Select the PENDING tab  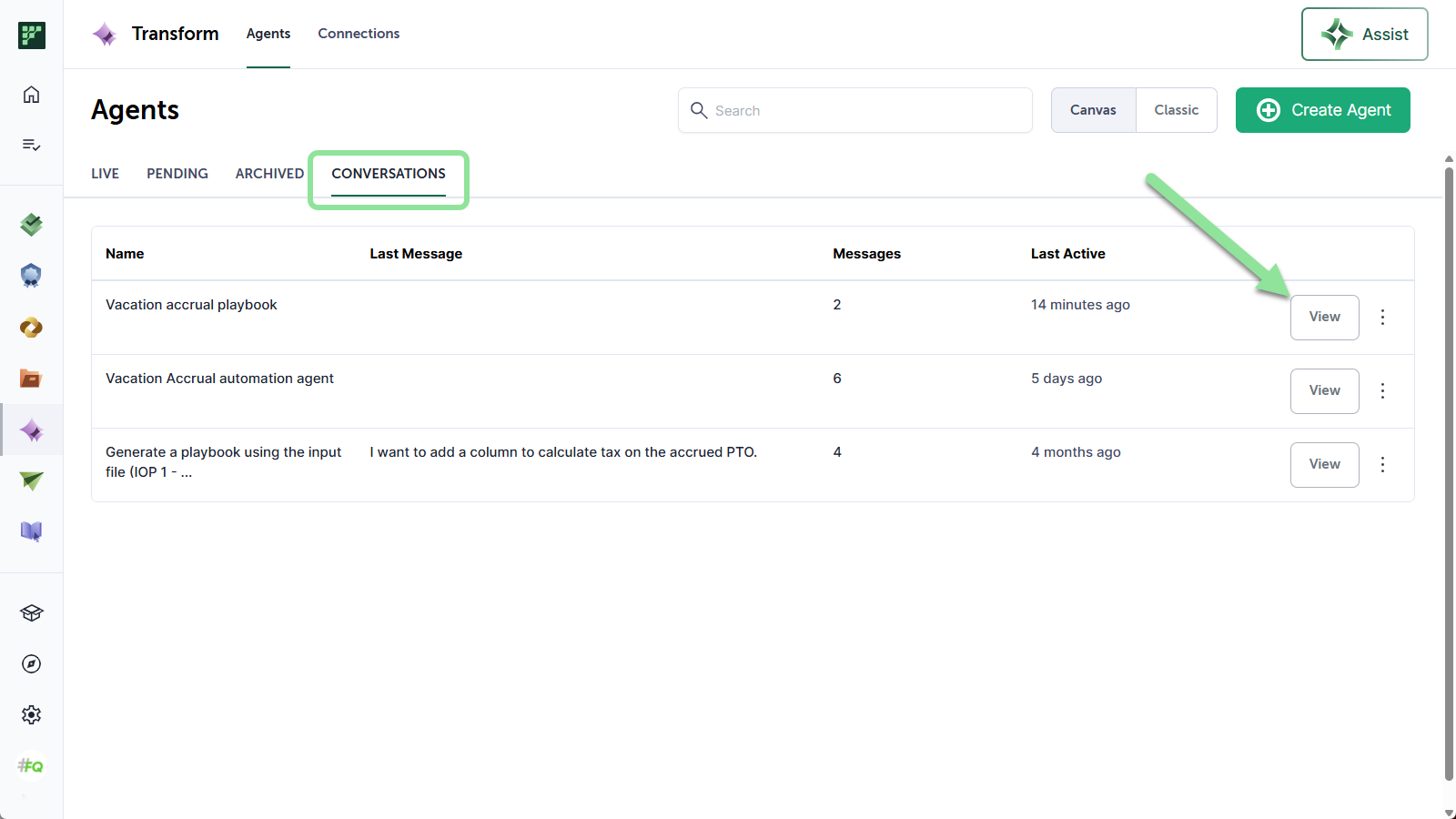177,174
